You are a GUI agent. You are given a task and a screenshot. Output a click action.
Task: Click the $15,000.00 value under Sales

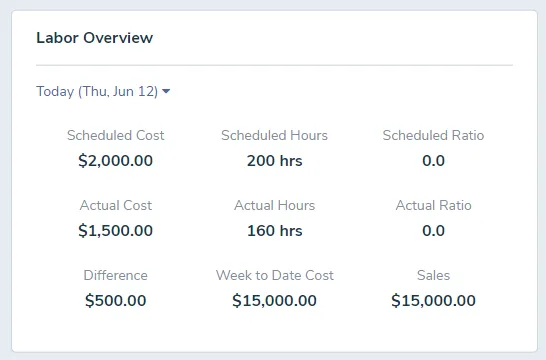[x=434, y=301]
